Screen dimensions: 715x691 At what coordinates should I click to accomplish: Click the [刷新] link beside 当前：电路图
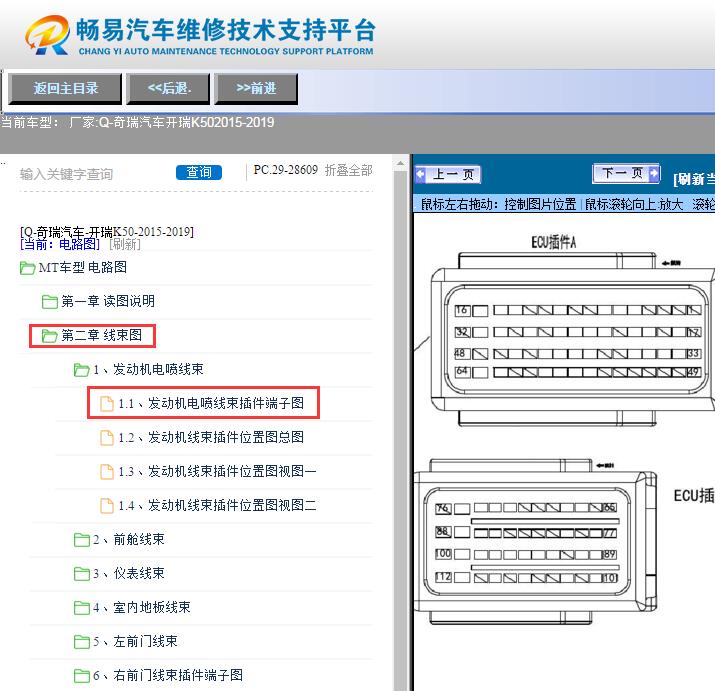(124, 244)
